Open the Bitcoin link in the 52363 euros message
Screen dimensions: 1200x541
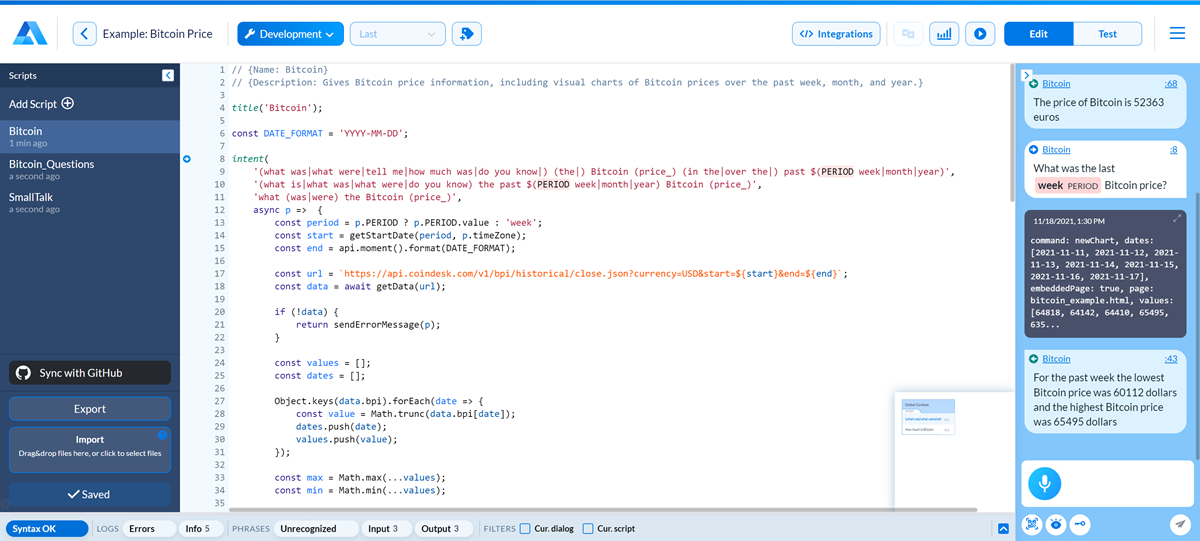pos(1056,84)
